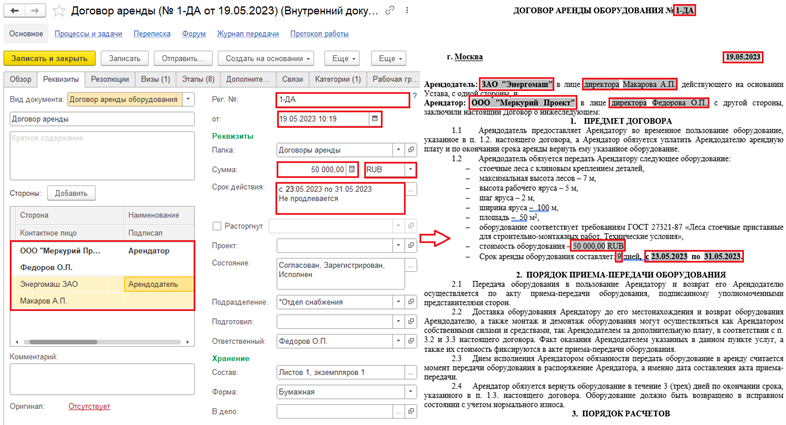Click the Отправить... button

183,58
